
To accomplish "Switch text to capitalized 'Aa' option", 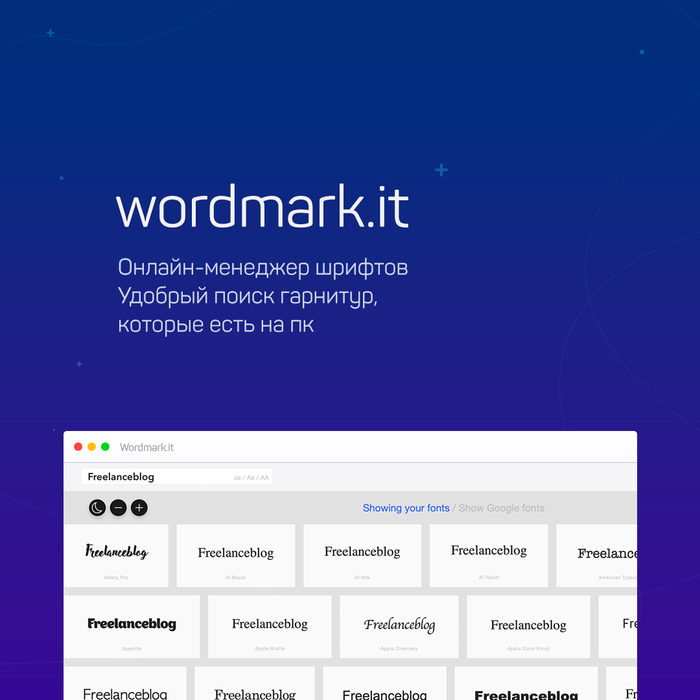I will pos(250,478).
